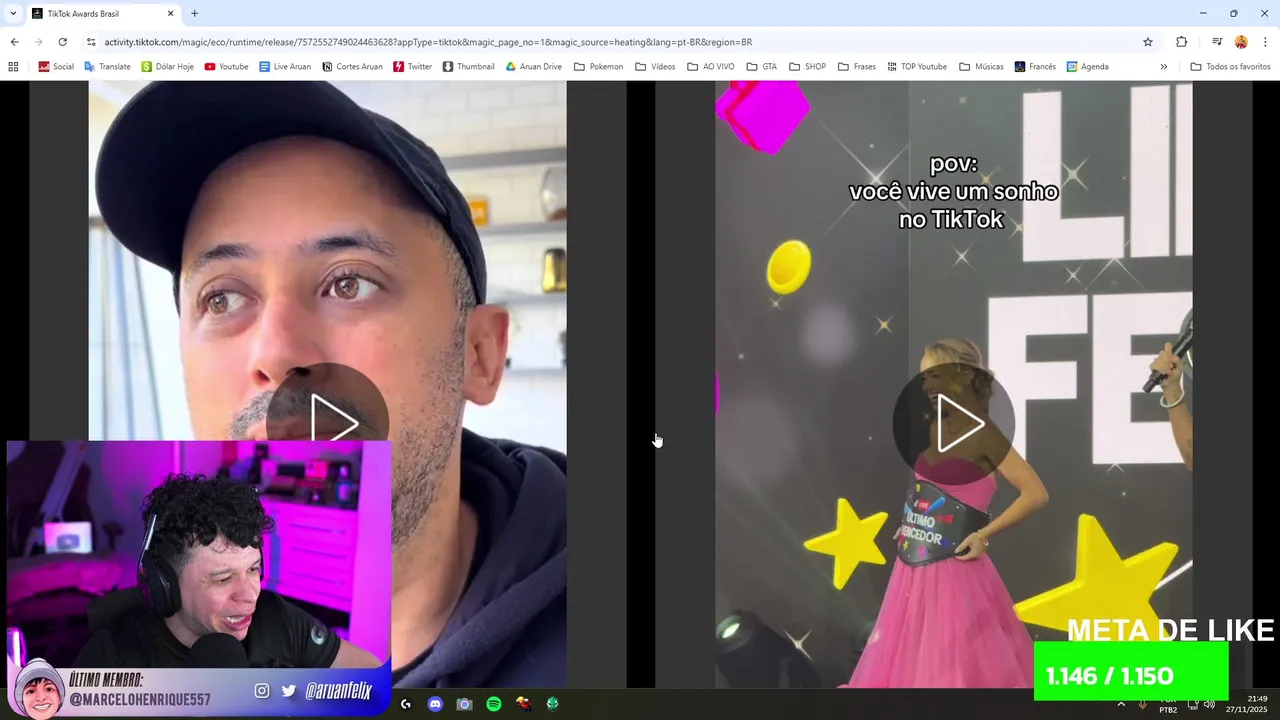
Task: Expand the Vídeos bookmarks folder
Action: 655,67
